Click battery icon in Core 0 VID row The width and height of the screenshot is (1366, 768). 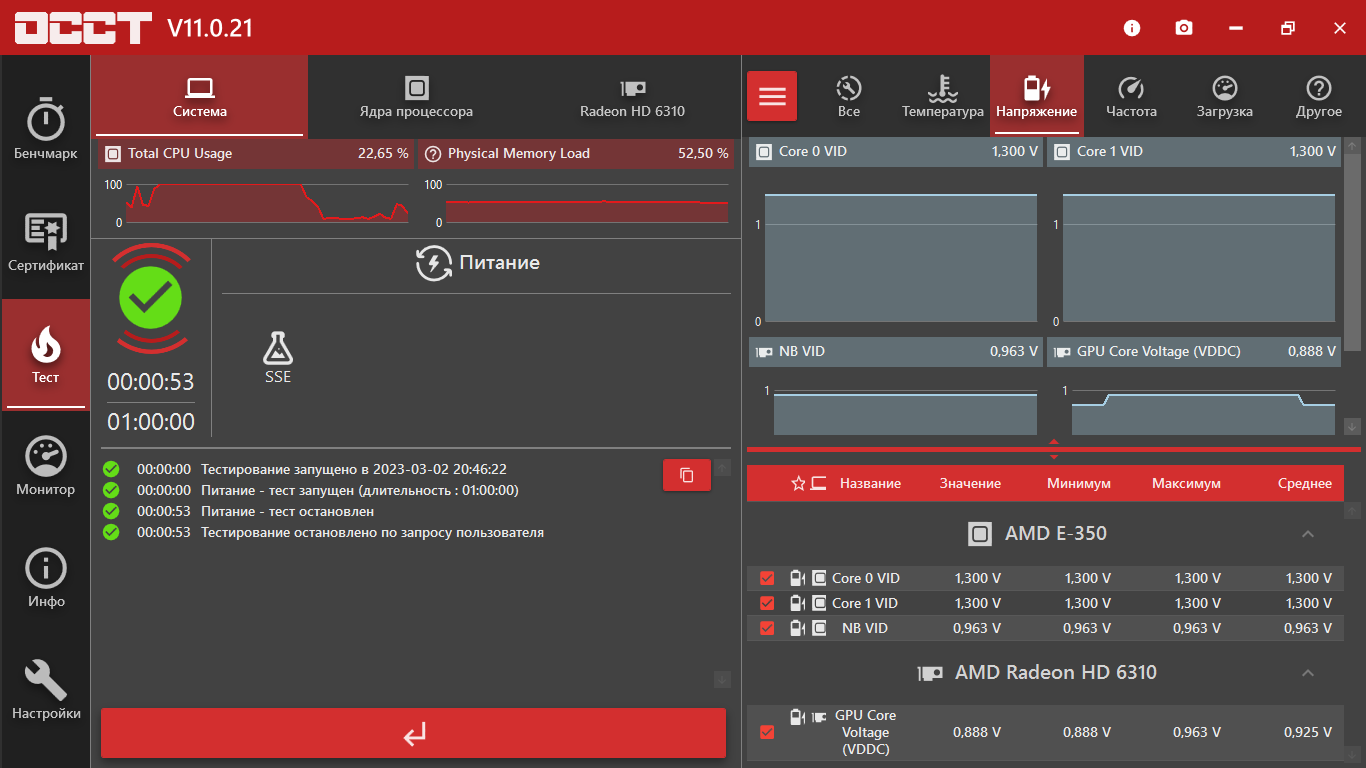pyautogui.click(x=797, y=578)
